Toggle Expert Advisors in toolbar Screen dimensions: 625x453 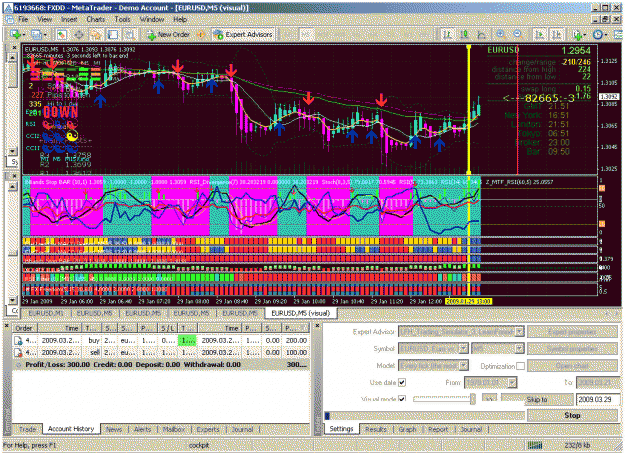[243, 35]
